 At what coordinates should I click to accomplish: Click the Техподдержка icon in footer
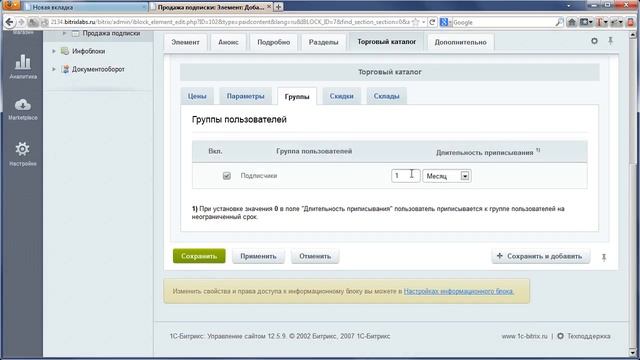click(x=560, y=336)
